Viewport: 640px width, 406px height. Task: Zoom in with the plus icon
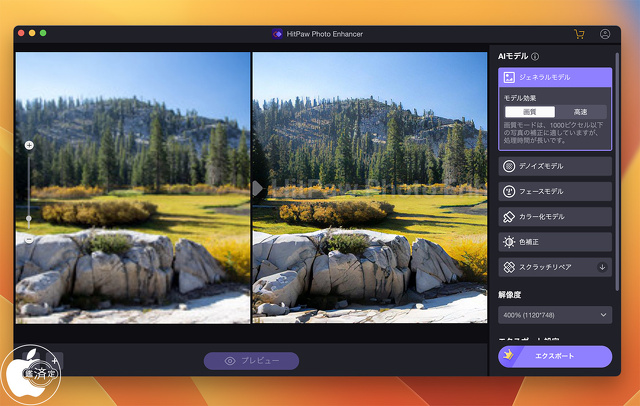tap(29, 145)
